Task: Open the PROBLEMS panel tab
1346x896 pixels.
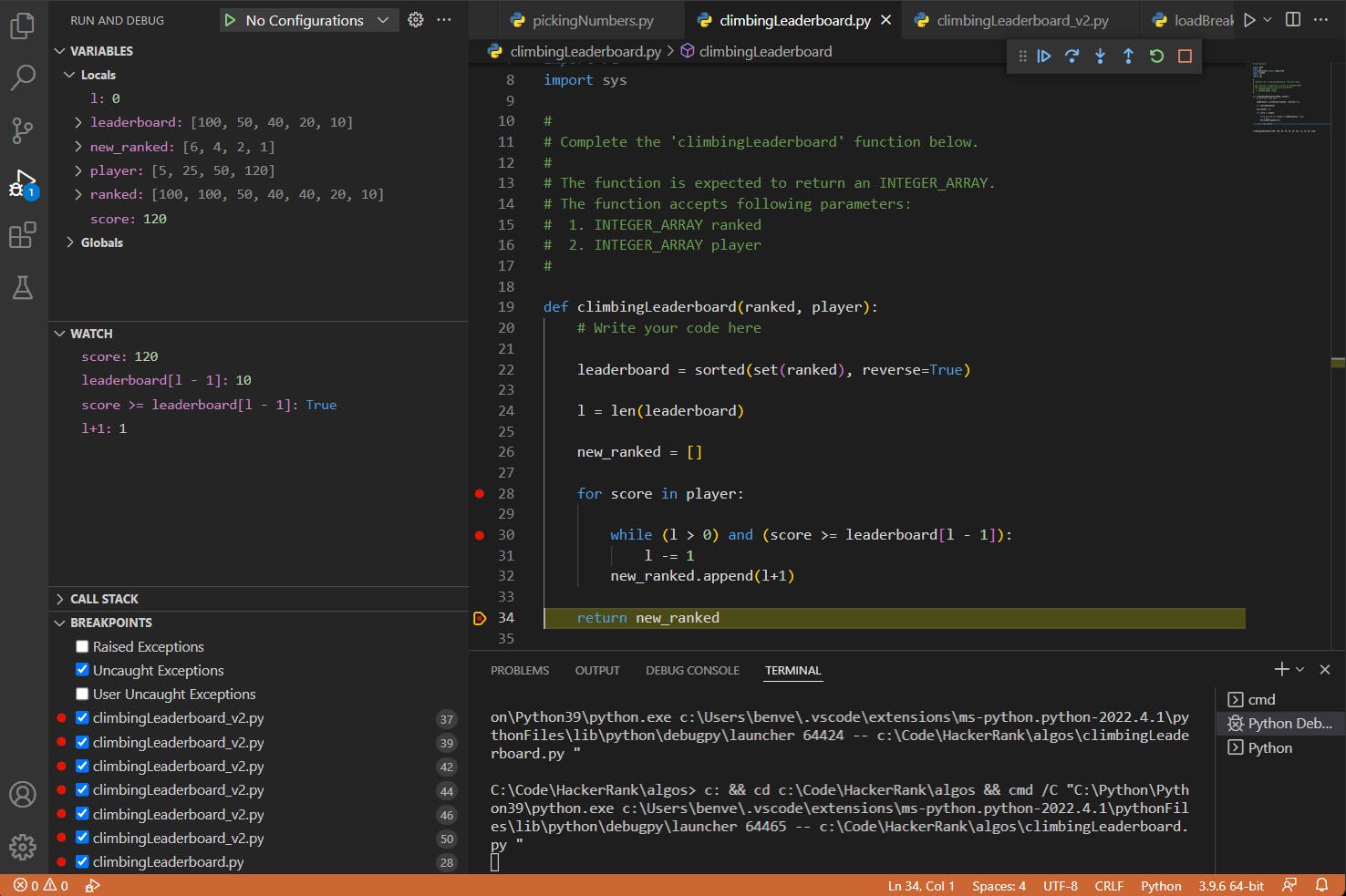Action: (520, 670)
